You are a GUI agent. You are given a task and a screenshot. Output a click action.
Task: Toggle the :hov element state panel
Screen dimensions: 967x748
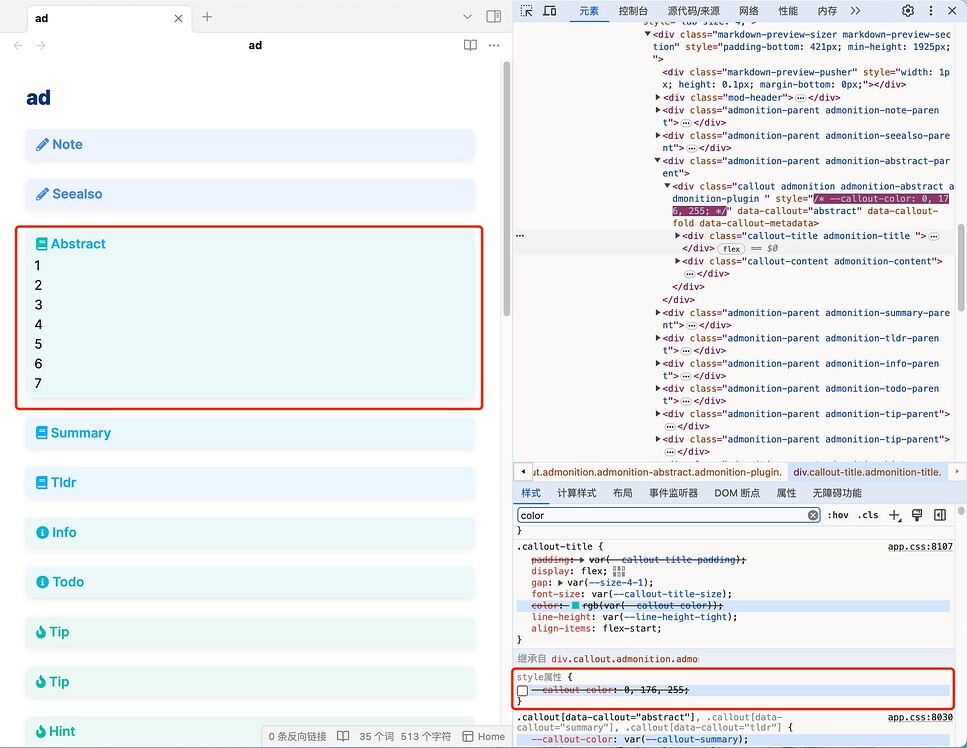[x=838, y=515]
